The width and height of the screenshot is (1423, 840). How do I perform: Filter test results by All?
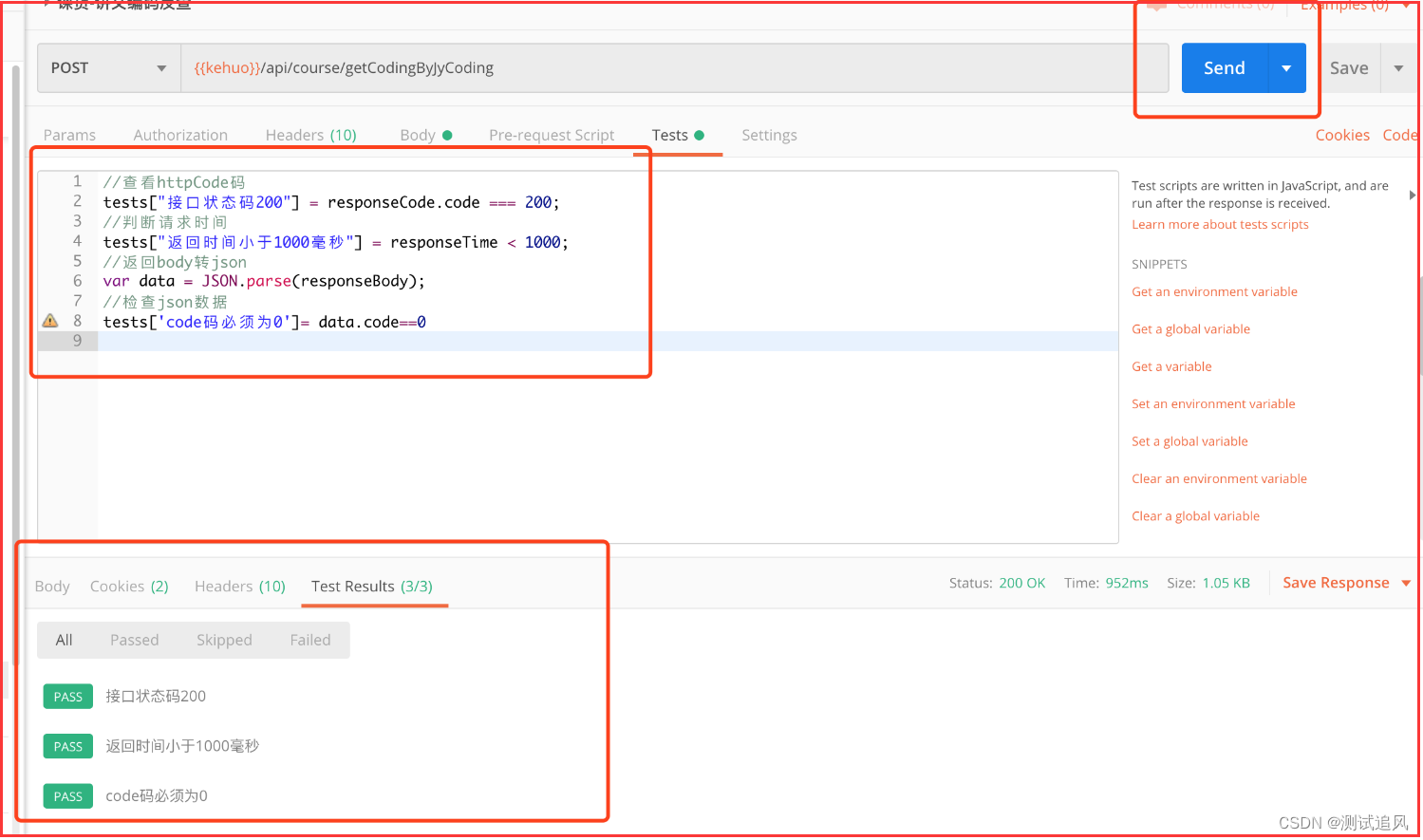click(65, 641)
